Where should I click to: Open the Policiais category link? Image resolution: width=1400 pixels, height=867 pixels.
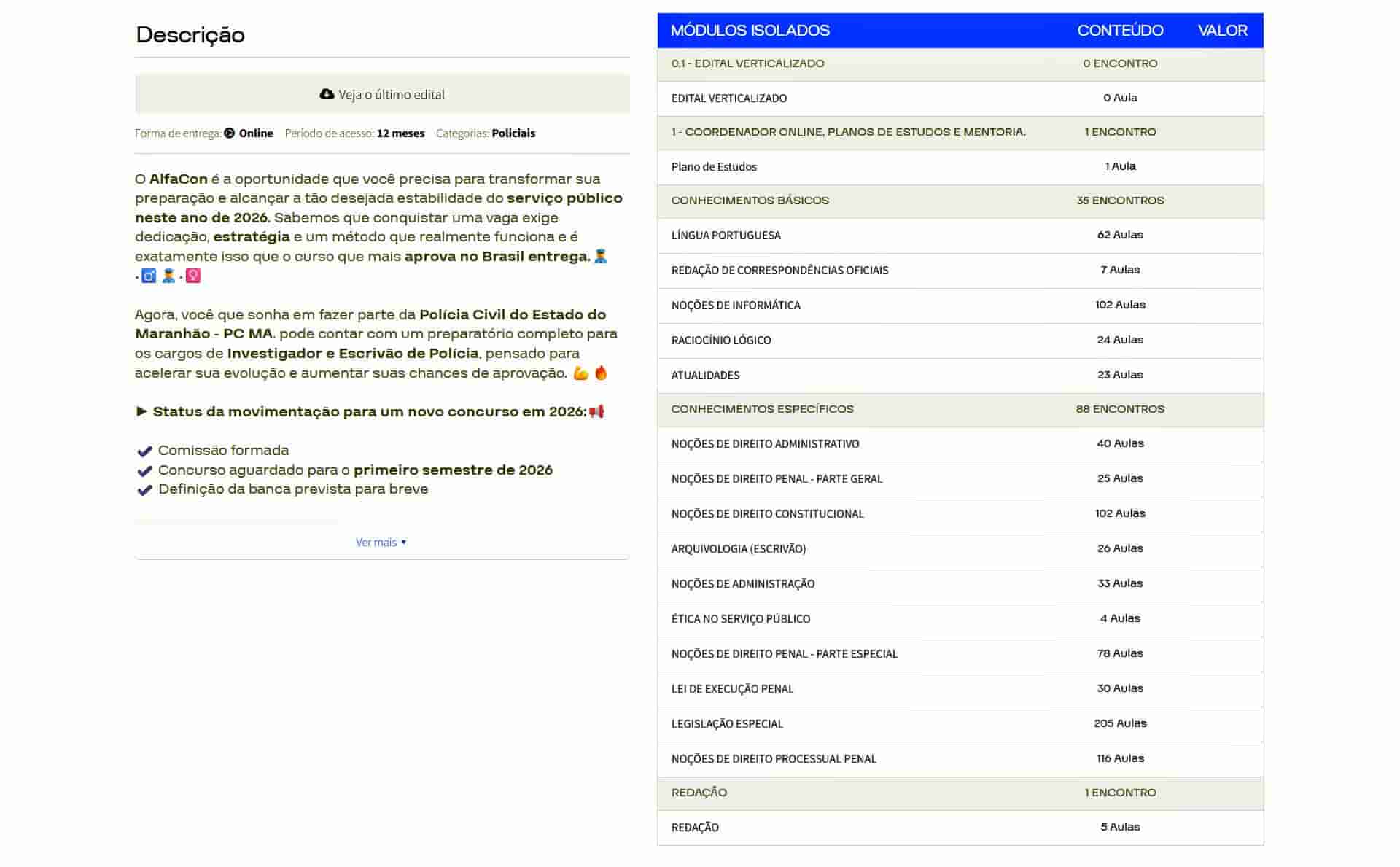click(x=513, y=133)
